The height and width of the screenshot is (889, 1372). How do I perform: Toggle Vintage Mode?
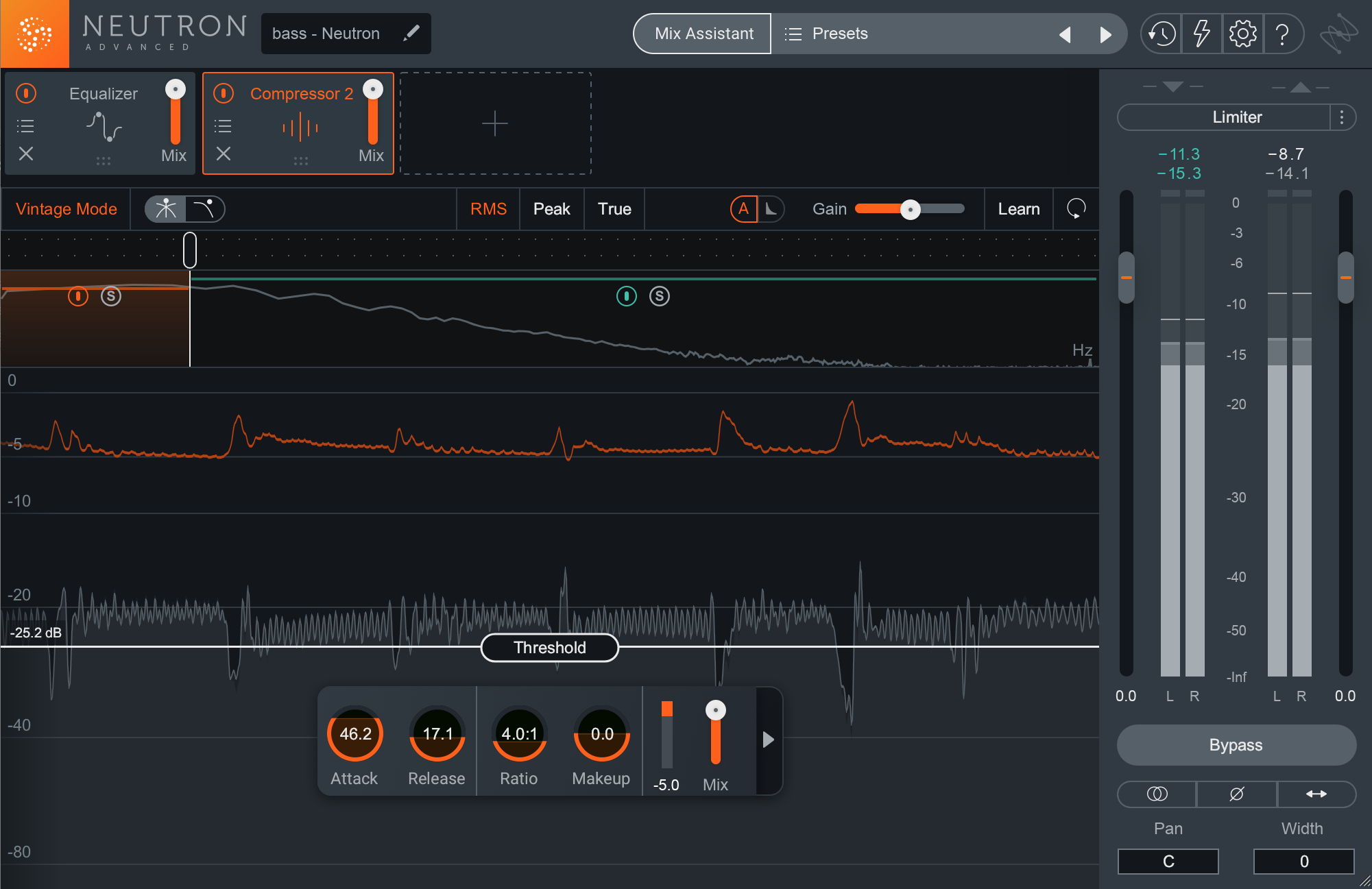[67, 209]
